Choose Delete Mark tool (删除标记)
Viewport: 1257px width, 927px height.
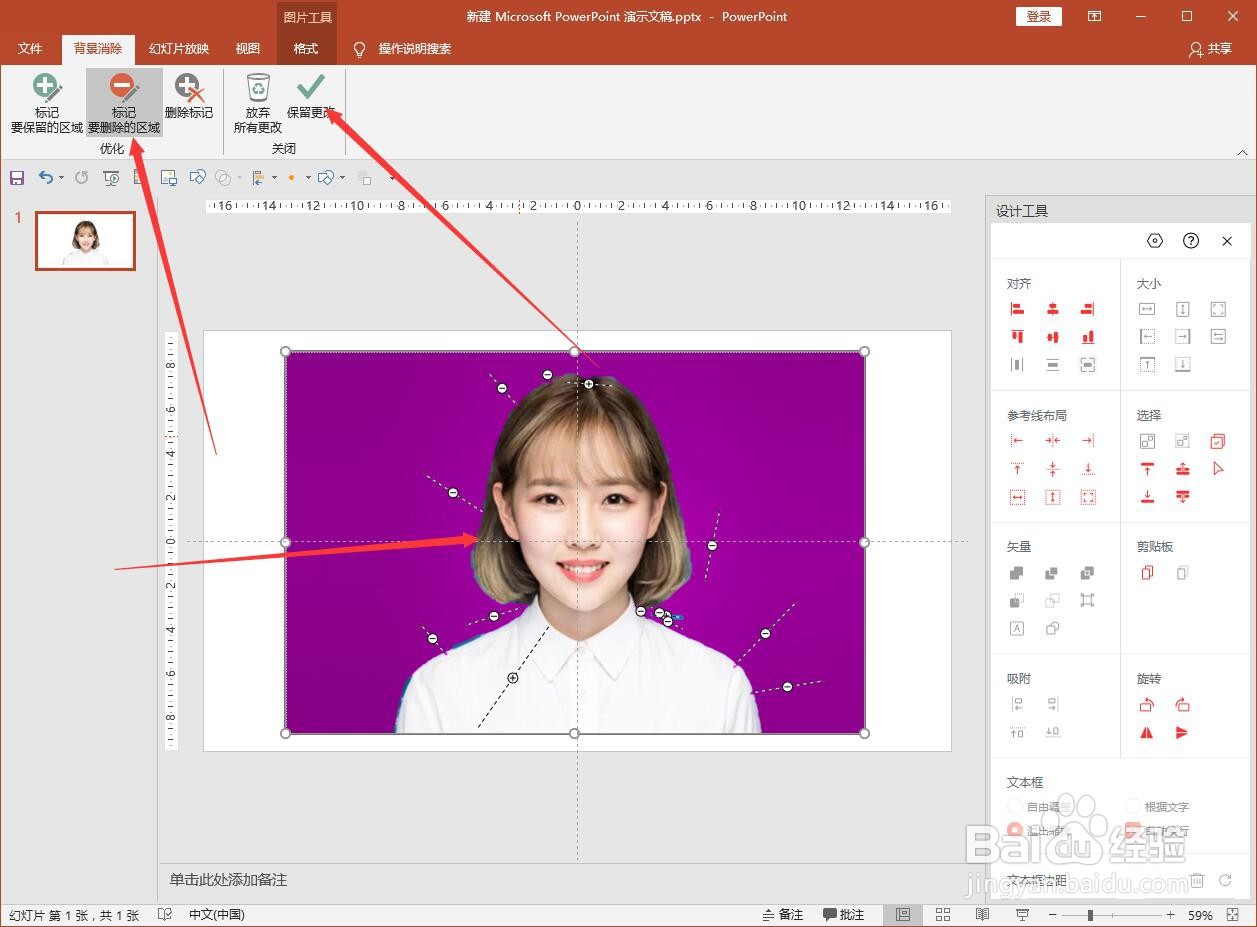click(x=188, y=97)
